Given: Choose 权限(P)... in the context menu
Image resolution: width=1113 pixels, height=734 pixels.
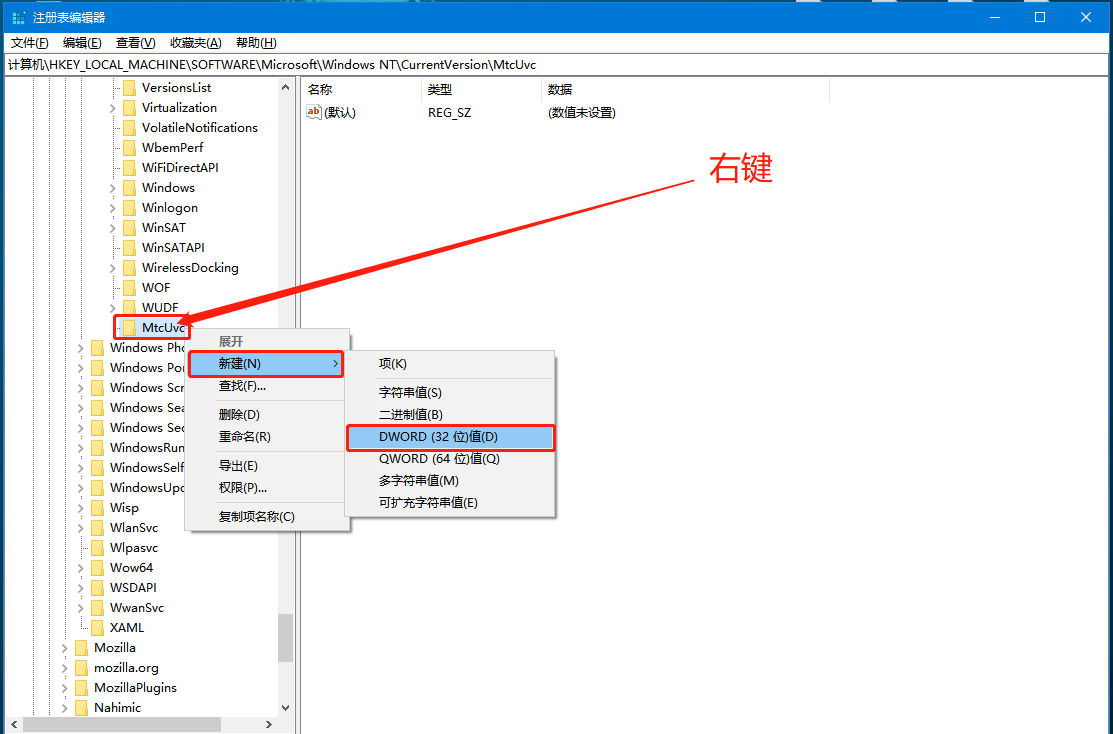Looking at the screenshot, I should 267,488.
